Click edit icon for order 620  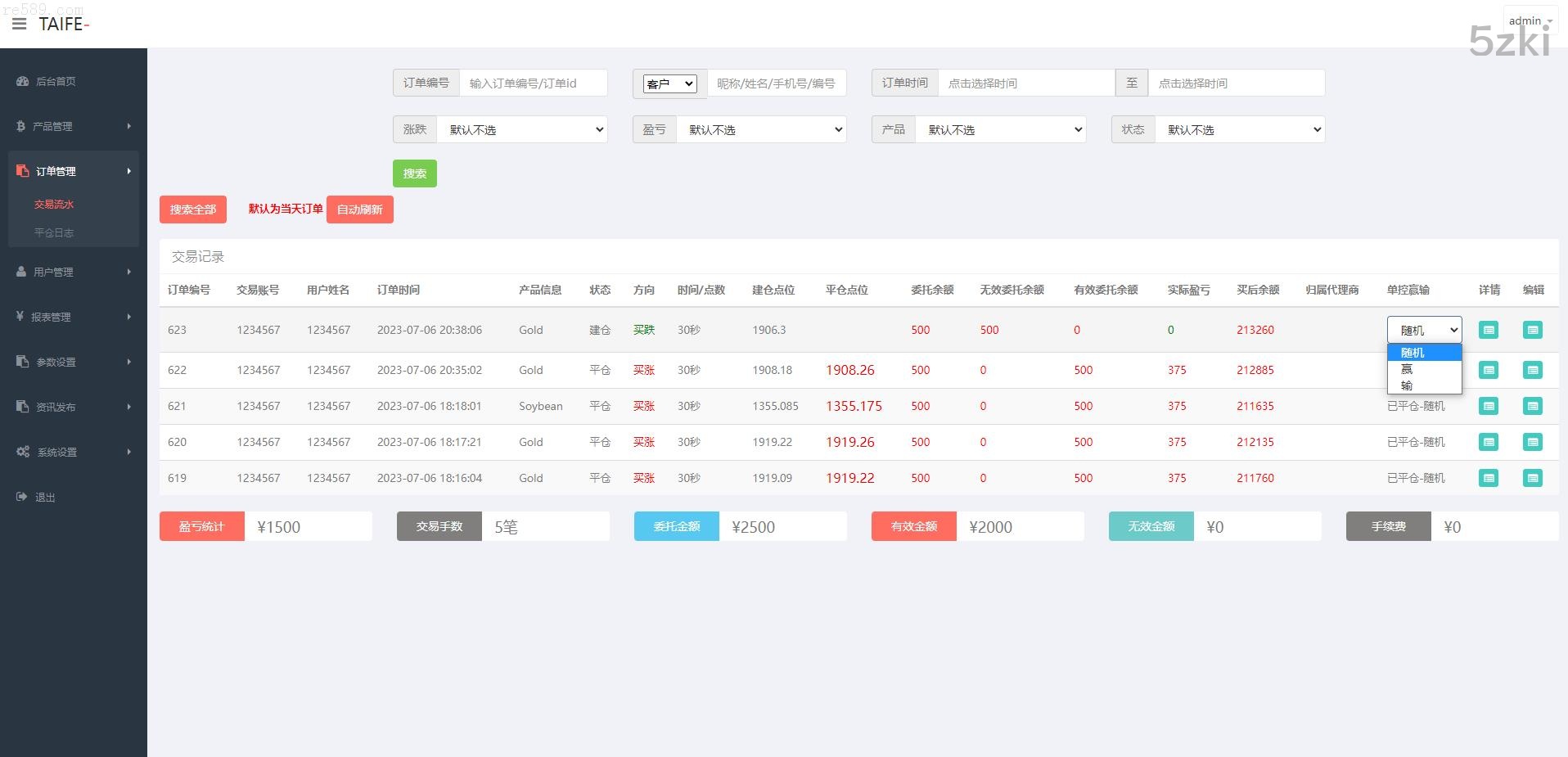(1532, 442)
